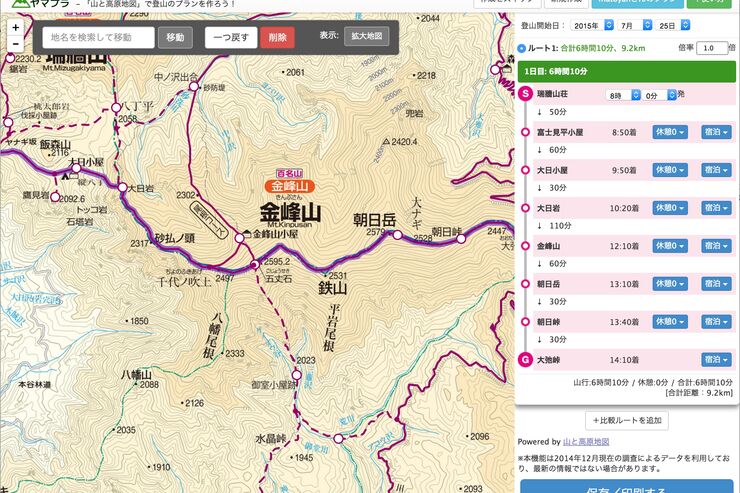Click the campsite icon below 大日小屋

point(65,176)
